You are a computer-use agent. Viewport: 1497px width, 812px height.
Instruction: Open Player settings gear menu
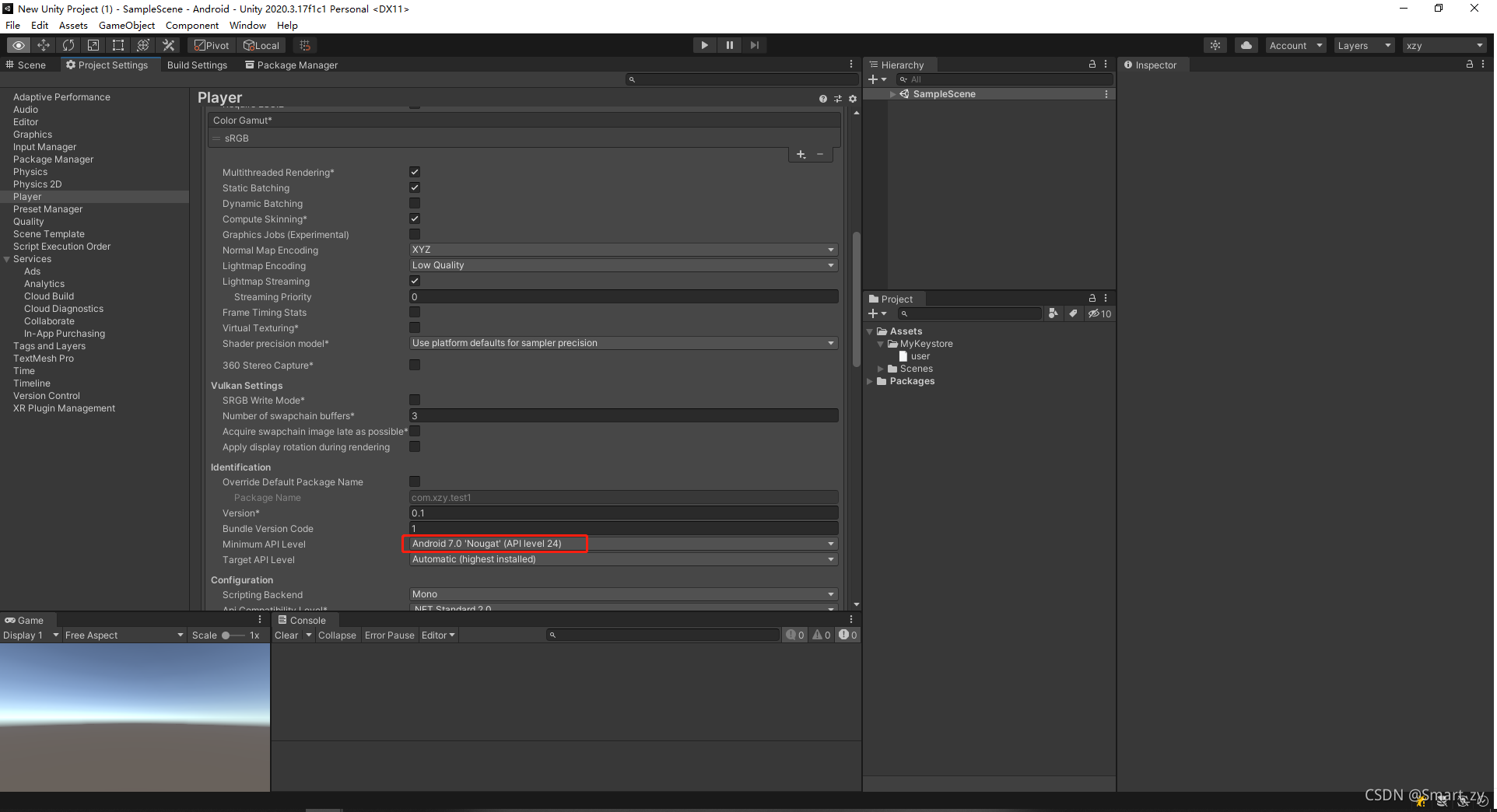pyautogui.click(x=853, y=99)
